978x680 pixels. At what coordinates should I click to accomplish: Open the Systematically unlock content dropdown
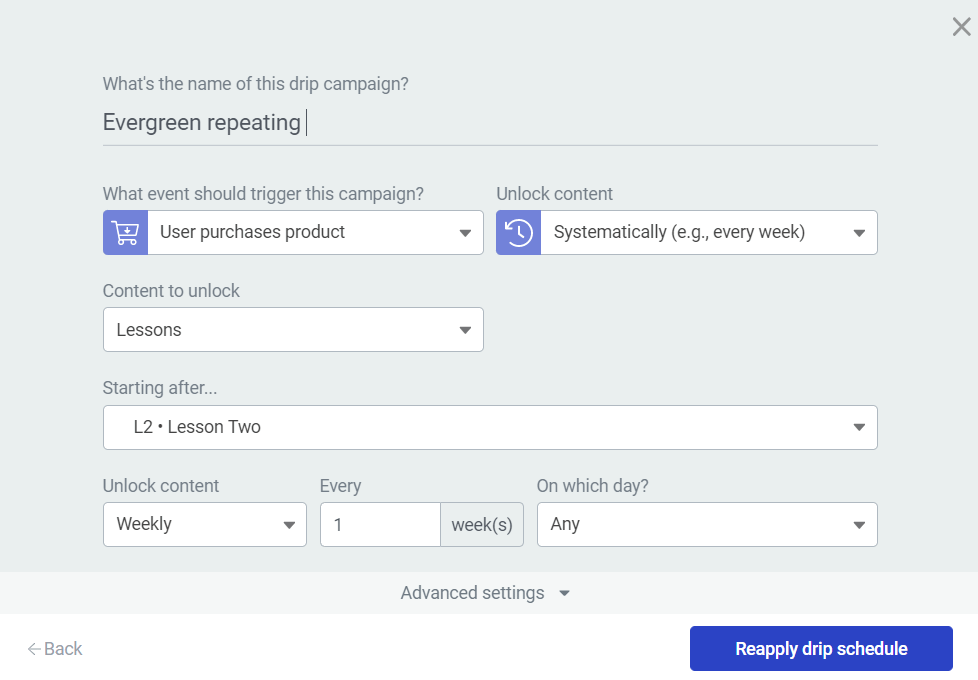pos(700,232)
